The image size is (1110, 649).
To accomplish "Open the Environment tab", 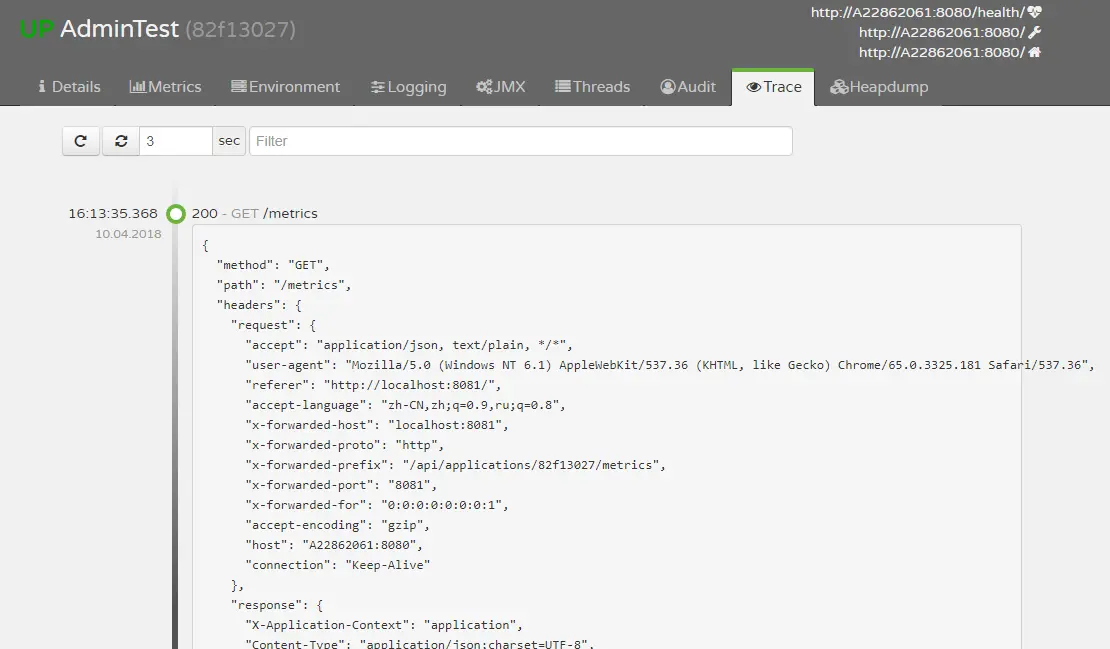I will pyautogui.click(x=285, y=87).
